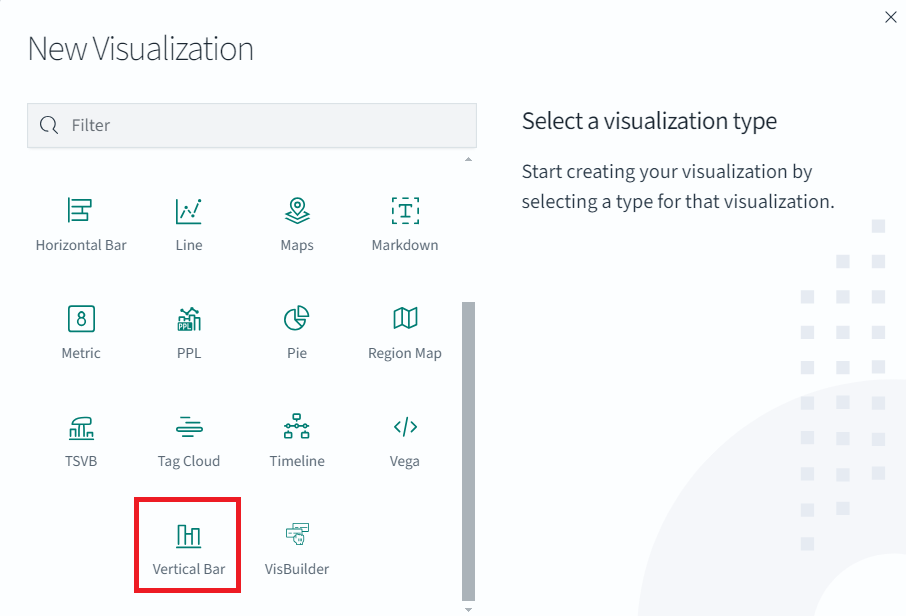This screenshot has width=906, height=616.
Task: Click the "Timeline" label
Action: click(297, 461)
